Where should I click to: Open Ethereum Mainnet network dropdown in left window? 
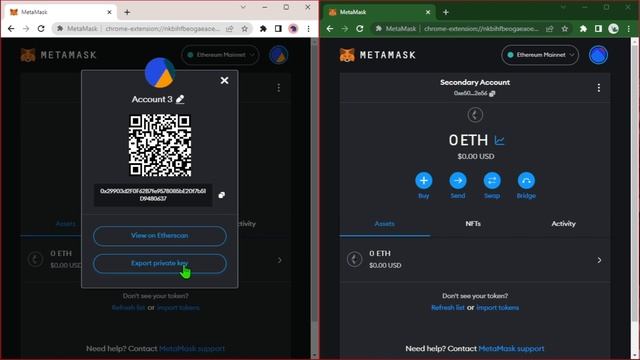pos(220,55)
